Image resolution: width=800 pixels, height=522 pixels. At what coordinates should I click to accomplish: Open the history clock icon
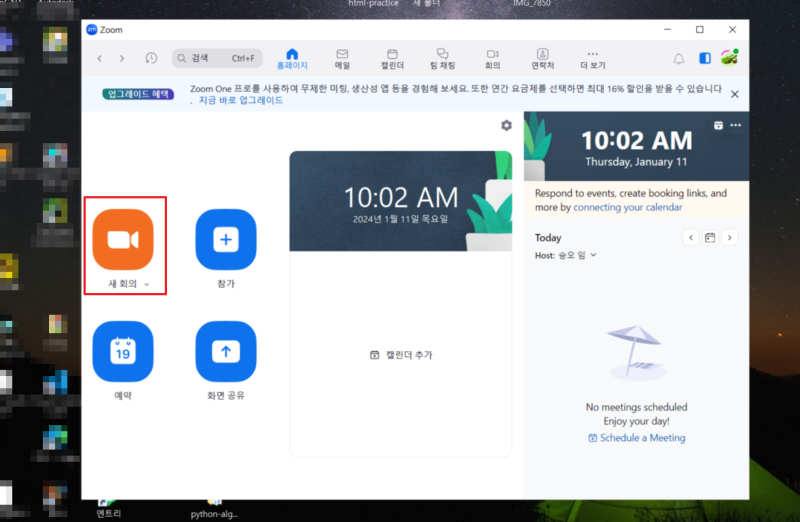pyautogui.click(x=151, y=58)
